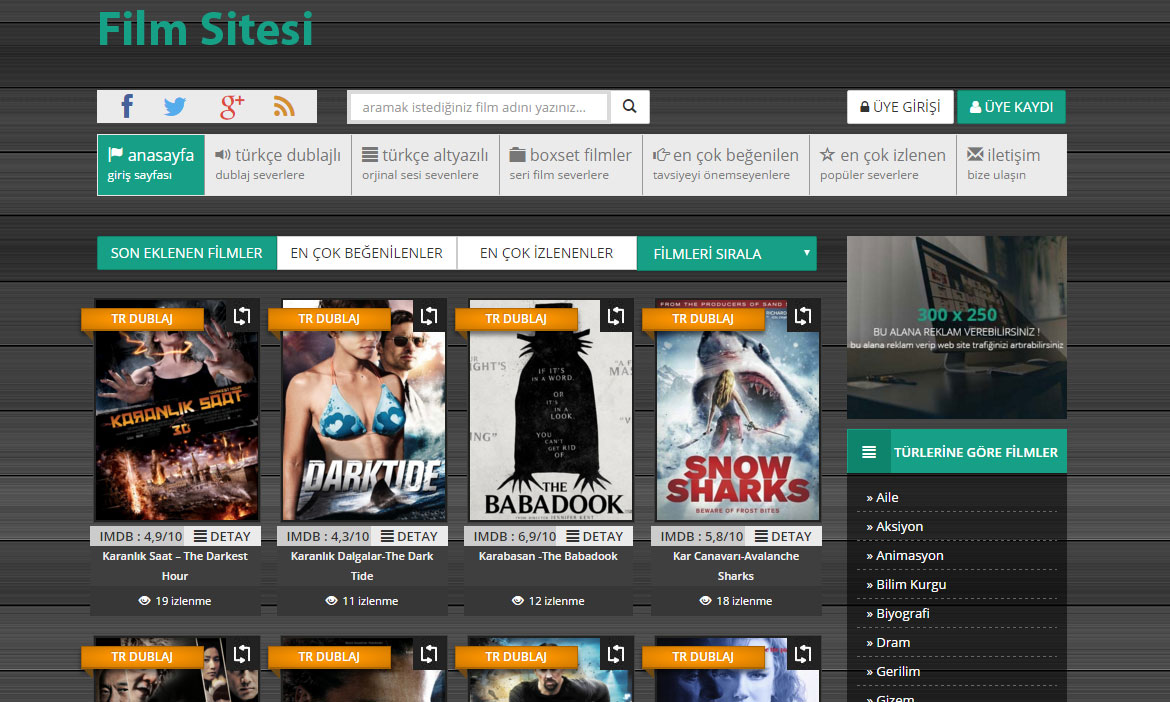Open the Karabasan -The Babadook title link
This screenshot has width=1170, height=702.
click(548, 557)
